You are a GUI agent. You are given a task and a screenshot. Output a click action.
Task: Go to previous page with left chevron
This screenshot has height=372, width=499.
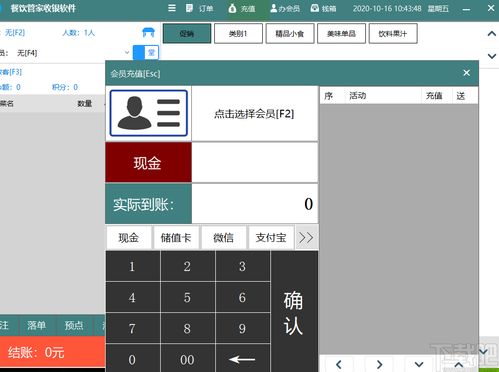(x=339, y=364)
